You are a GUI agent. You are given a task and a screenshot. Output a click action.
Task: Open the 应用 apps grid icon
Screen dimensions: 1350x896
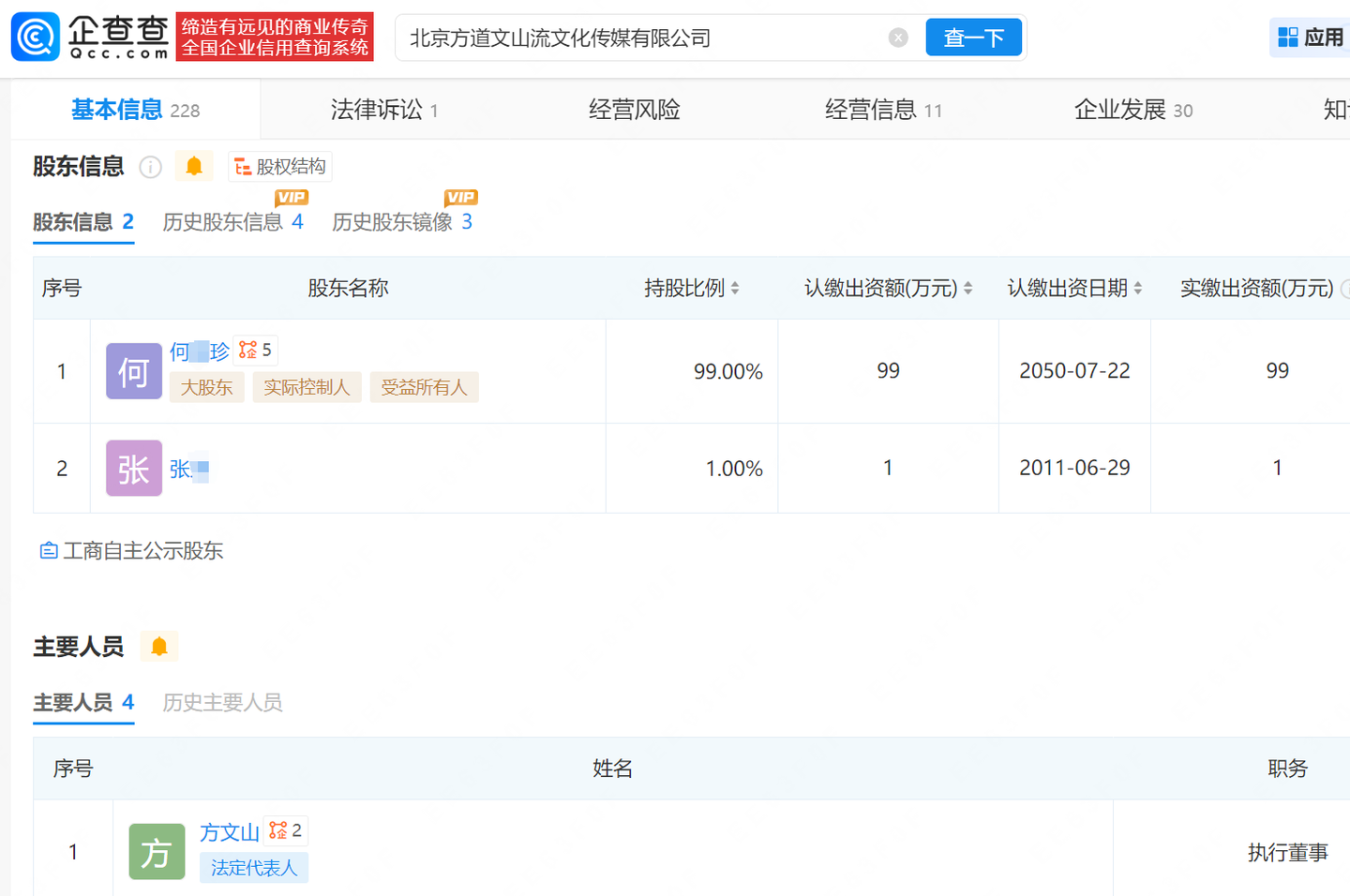coord(1288,37)
